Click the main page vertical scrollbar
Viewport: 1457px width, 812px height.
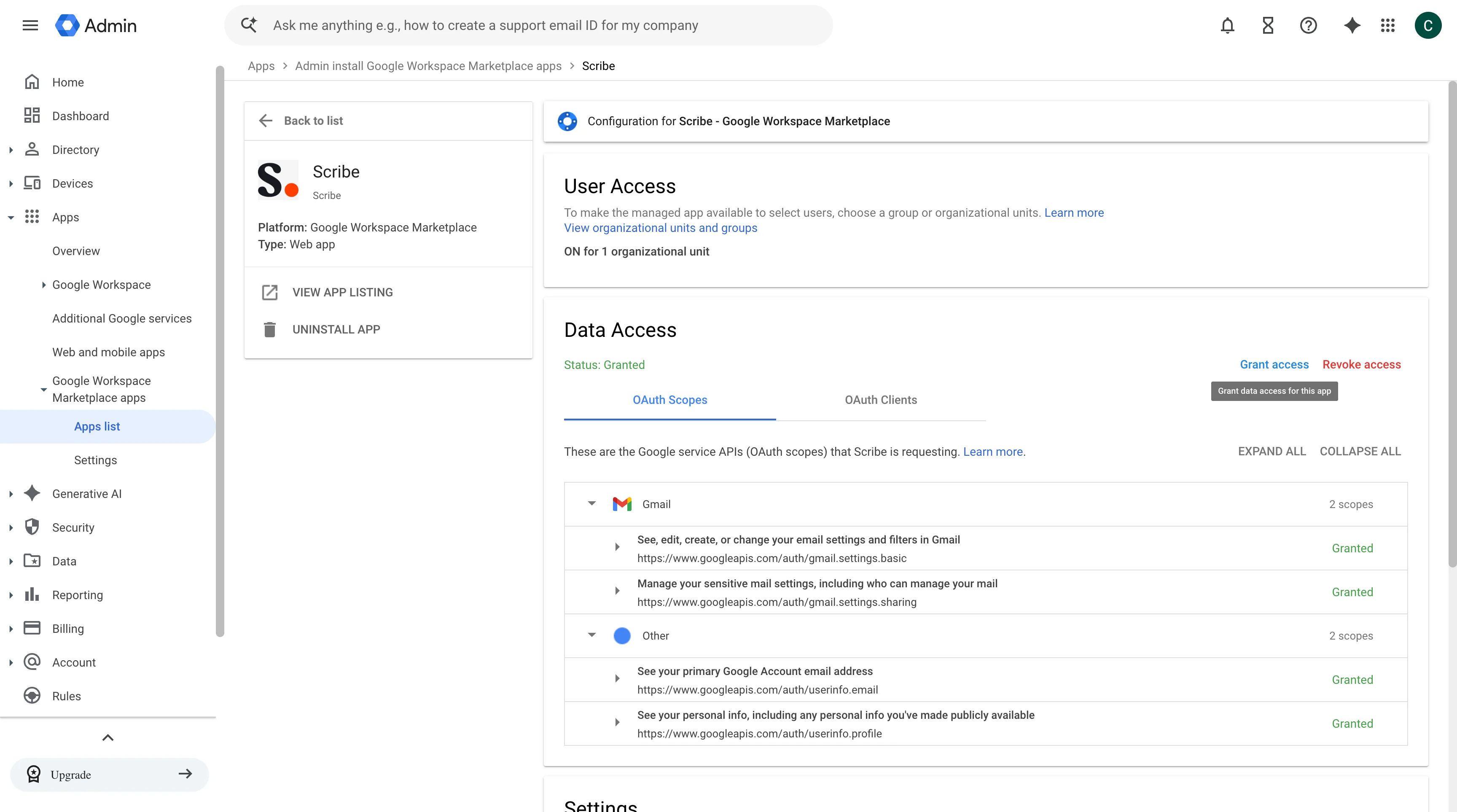[x=1452, y=323]
